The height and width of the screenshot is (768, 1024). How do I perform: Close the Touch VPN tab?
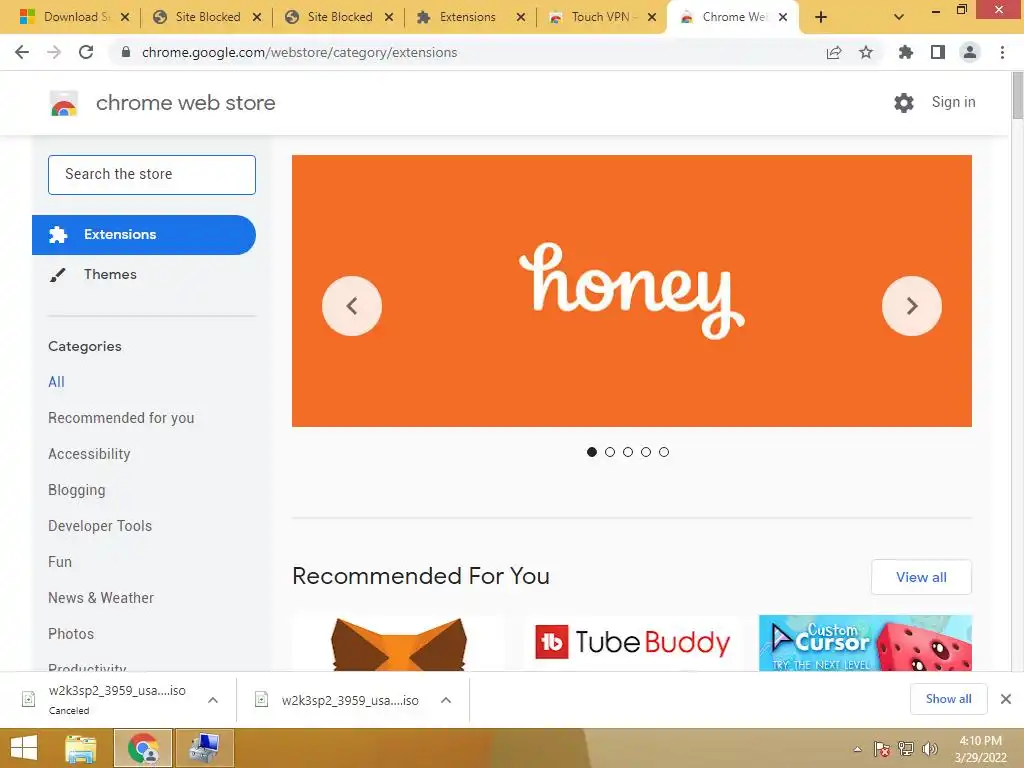pos(652,17)
